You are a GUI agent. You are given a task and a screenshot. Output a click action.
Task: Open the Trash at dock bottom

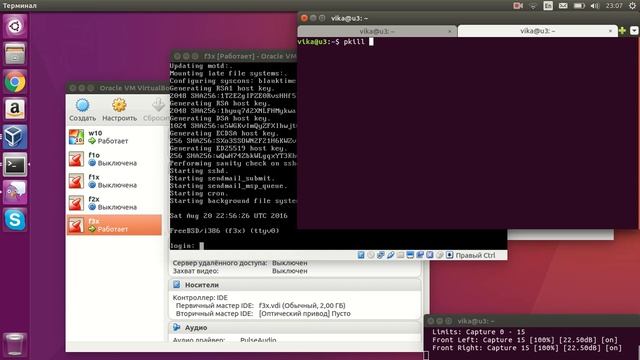click(15, 344)
